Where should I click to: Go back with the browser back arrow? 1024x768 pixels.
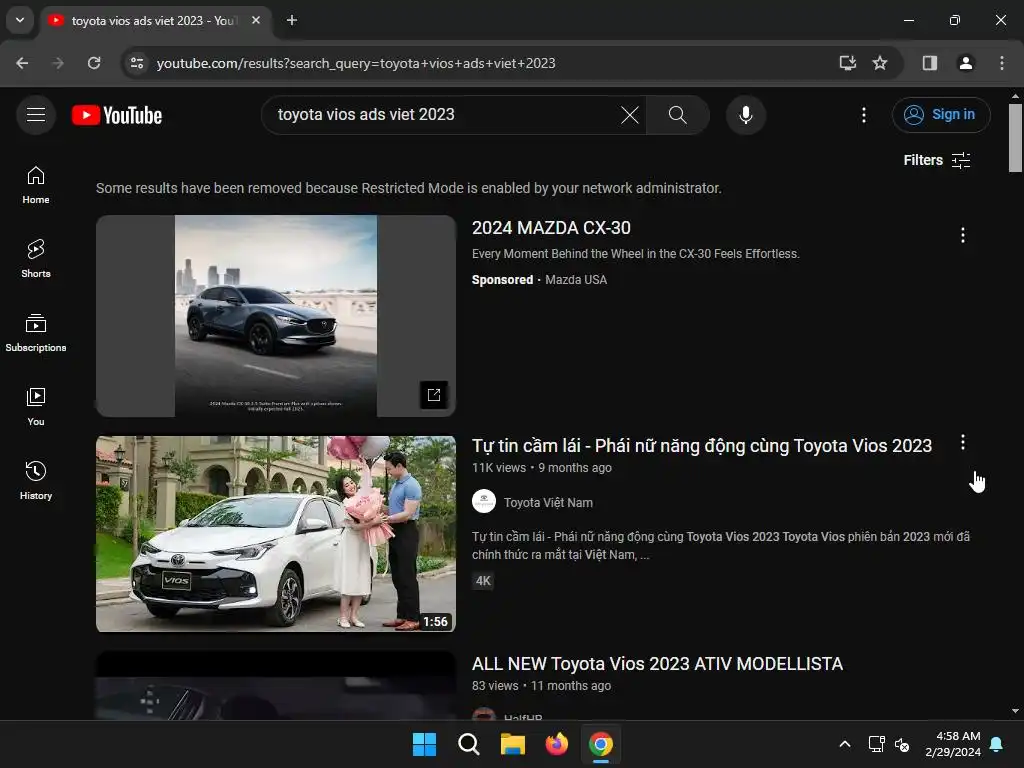pos(22,63)
